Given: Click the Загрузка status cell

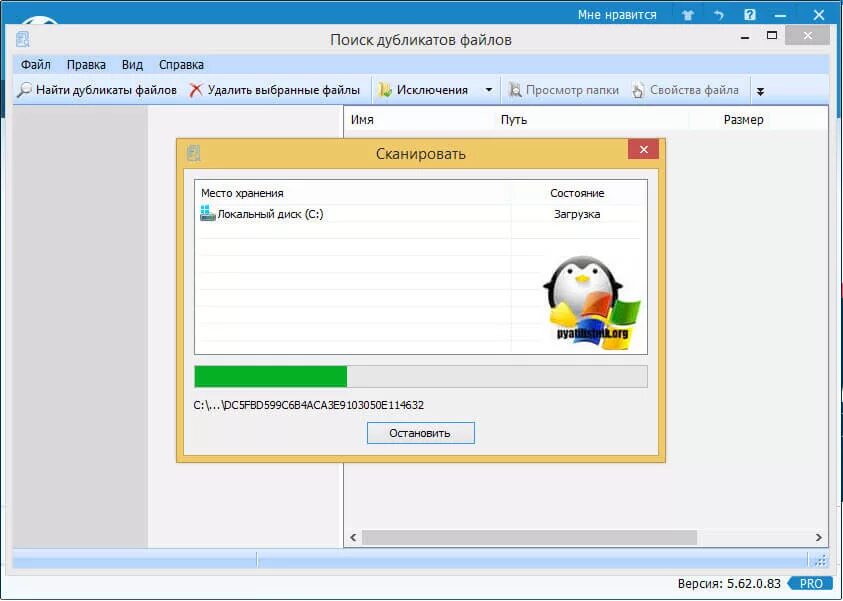Looking at the screenshot, I should (577, 214).
